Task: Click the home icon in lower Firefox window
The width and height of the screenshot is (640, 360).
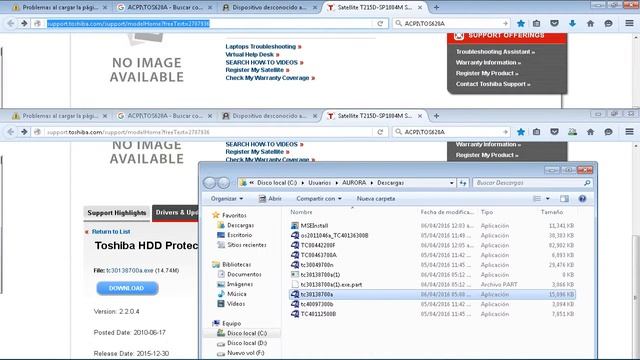Action: 590,132
